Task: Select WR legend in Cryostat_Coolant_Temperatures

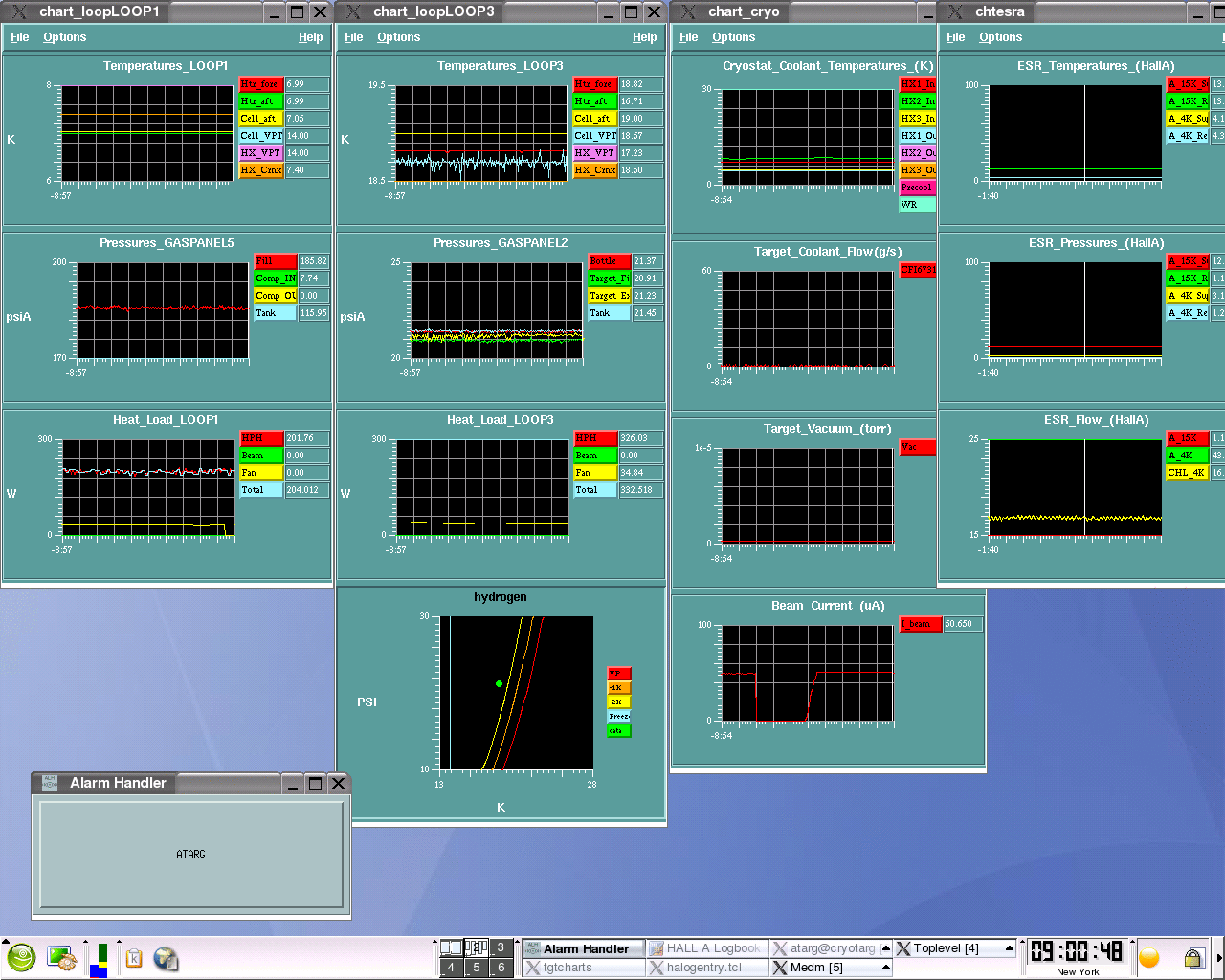Action: click(x=918, y=205)
